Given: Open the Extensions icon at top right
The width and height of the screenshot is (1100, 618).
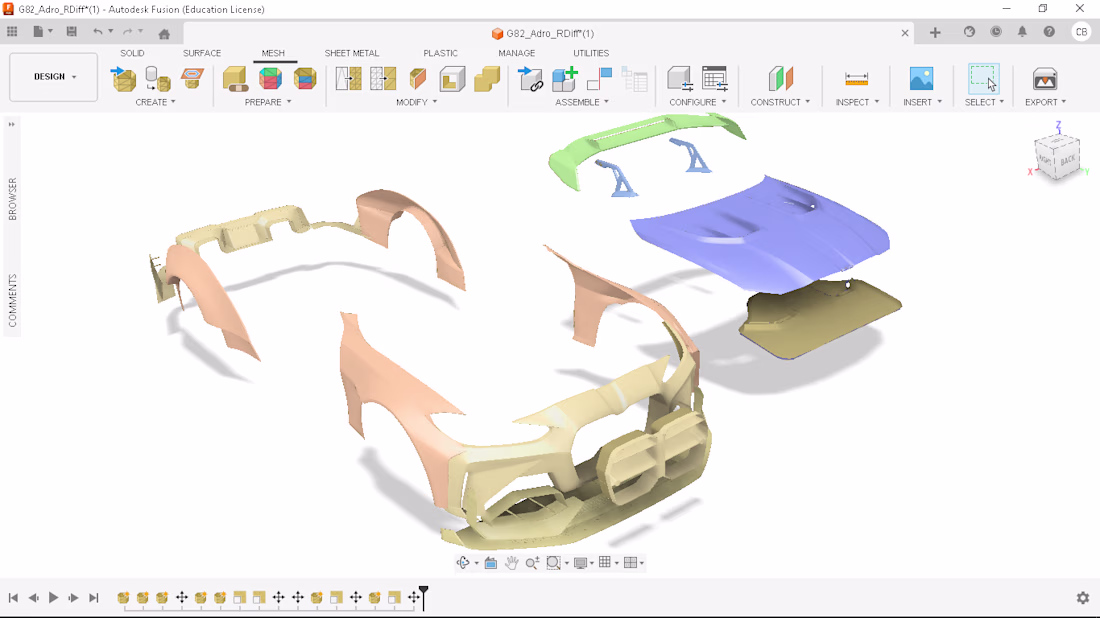Looking at the screenshot, I should coord(970,32).
